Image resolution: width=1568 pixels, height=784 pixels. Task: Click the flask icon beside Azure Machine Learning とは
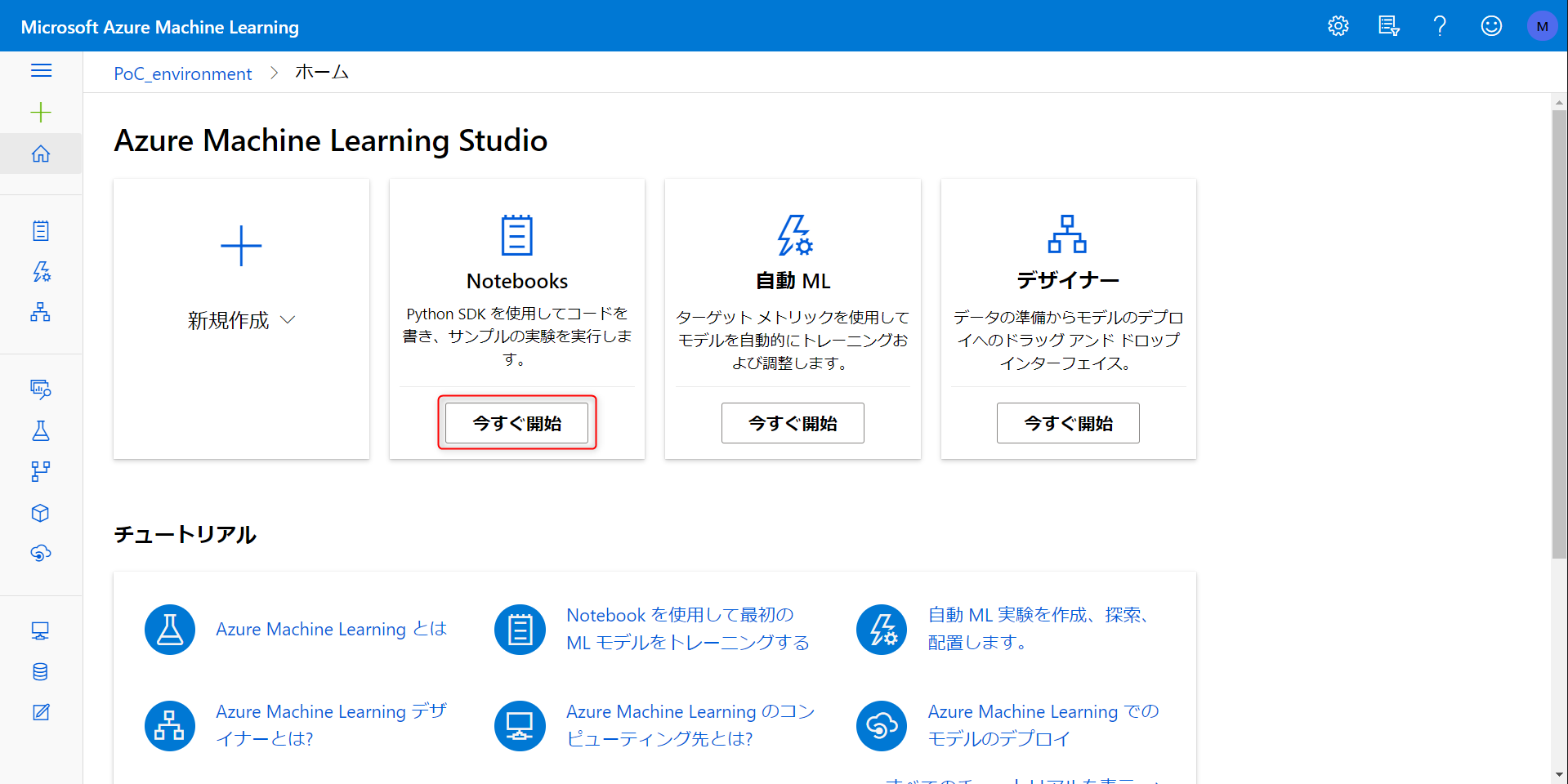pyautogui.click(x=170, y=630)
